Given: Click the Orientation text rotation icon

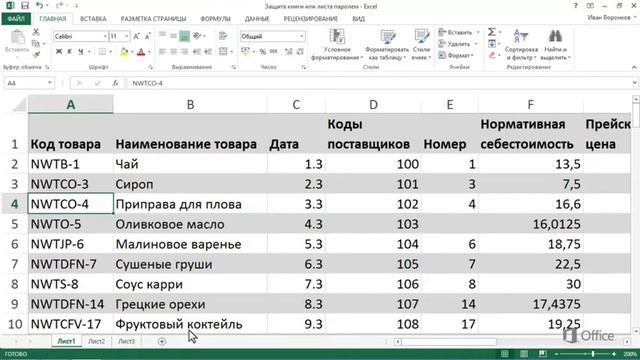Looking at the screenshot, I should coord(198,36).
